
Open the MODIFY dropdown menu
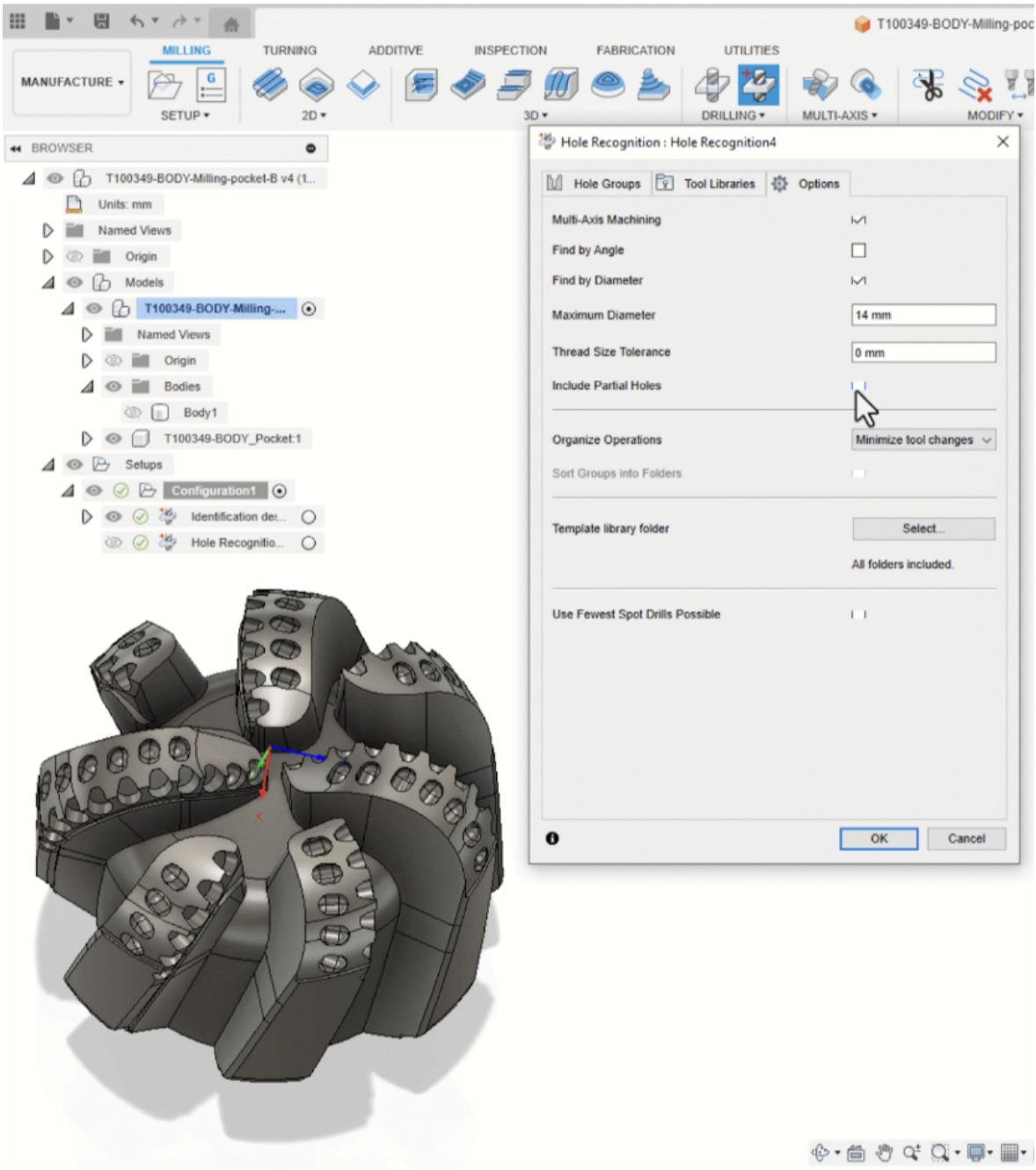tap(995, 115)
